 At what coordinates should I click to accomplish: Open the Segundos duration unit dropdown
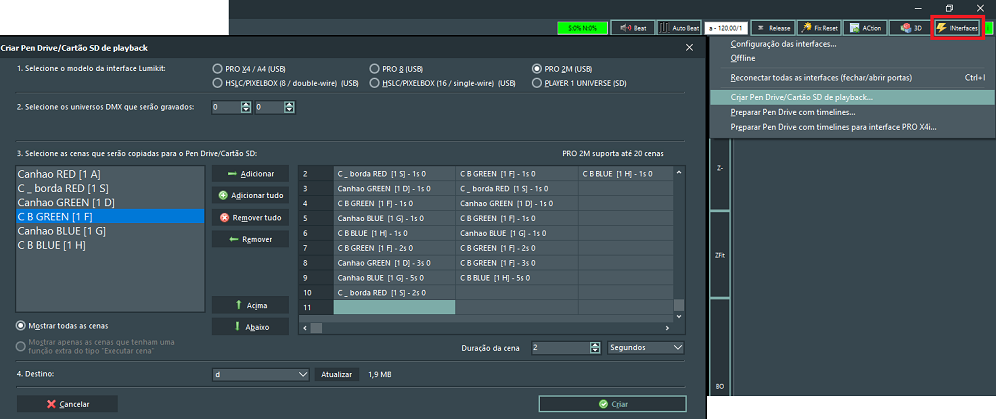click(x=646, y=347)
